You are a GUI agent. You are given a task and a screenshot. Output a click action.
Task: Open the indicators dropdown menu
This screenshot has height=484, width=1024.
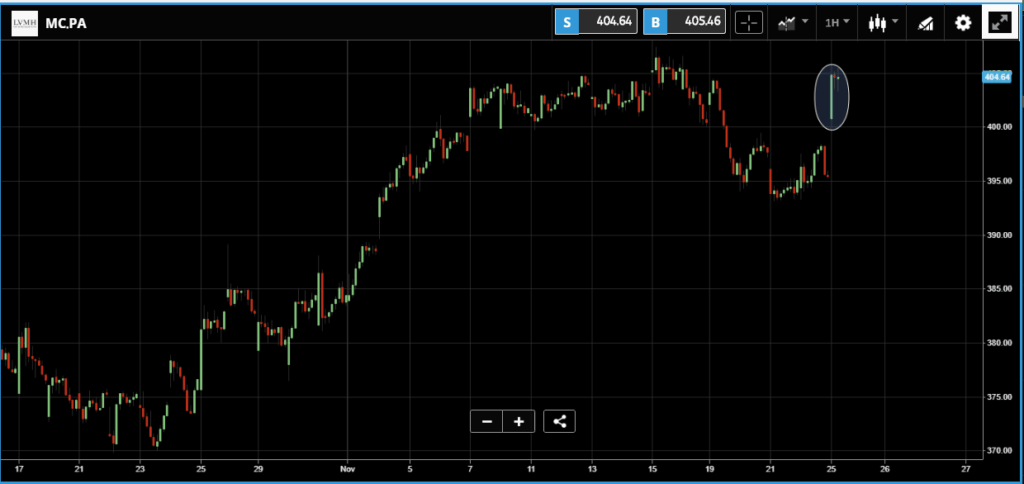(792, 22)
